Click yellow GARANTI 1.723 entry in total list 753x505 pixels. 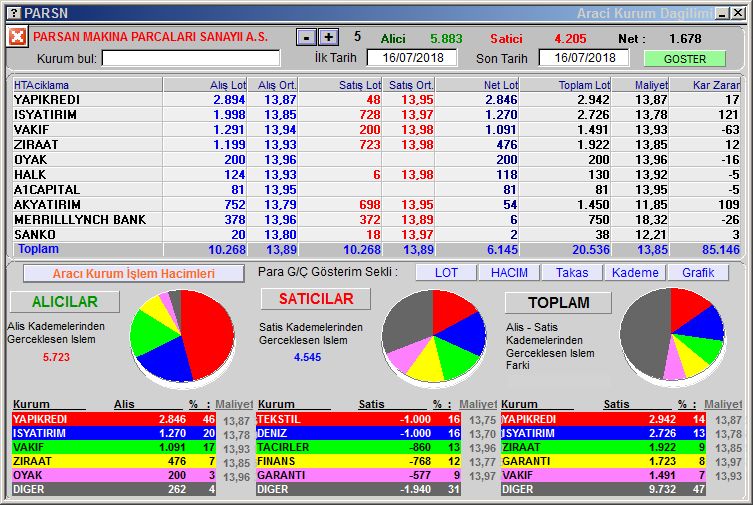point(603,461)
